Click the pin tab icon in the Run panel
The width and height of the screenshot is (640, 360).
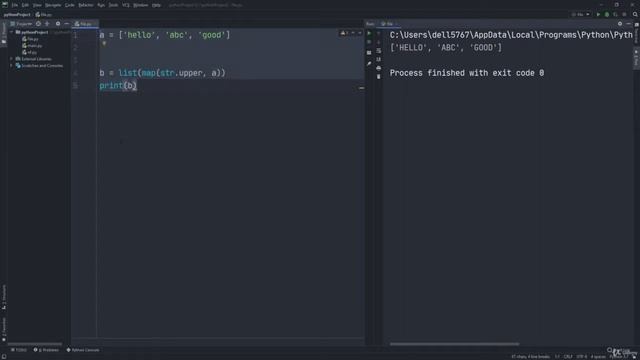369,64
